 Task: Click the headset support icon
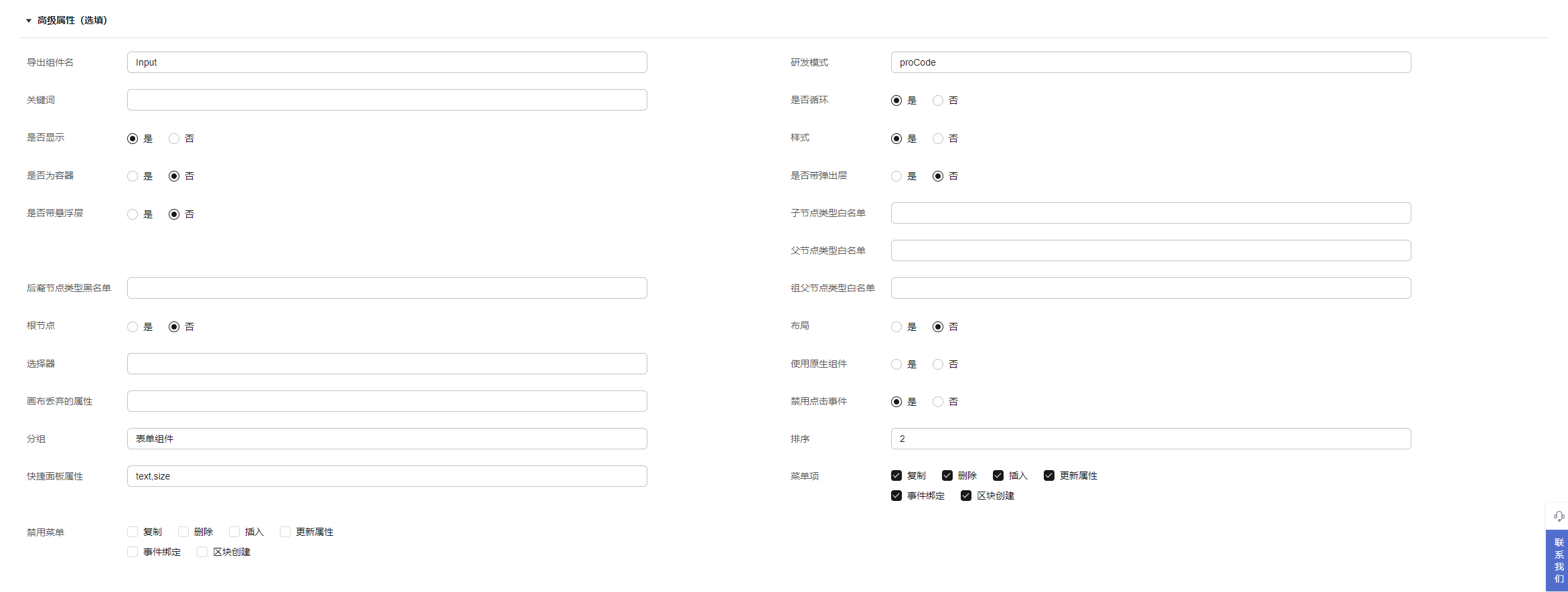[x=1559, y=516]
